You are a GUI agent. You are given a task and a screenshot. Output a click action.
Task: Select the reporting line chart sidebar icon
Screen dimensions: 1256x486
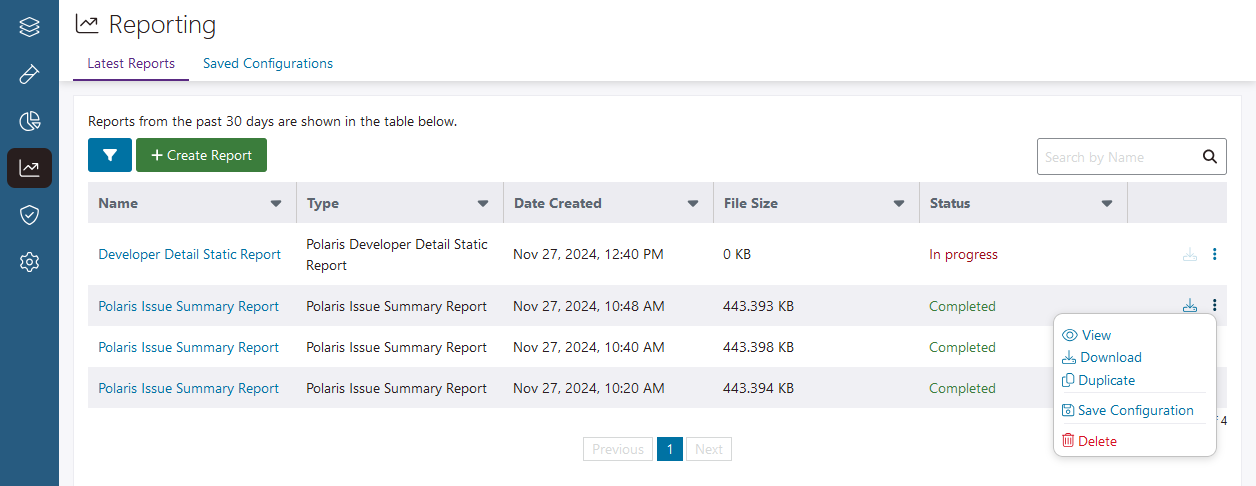[x=29, y=168]
